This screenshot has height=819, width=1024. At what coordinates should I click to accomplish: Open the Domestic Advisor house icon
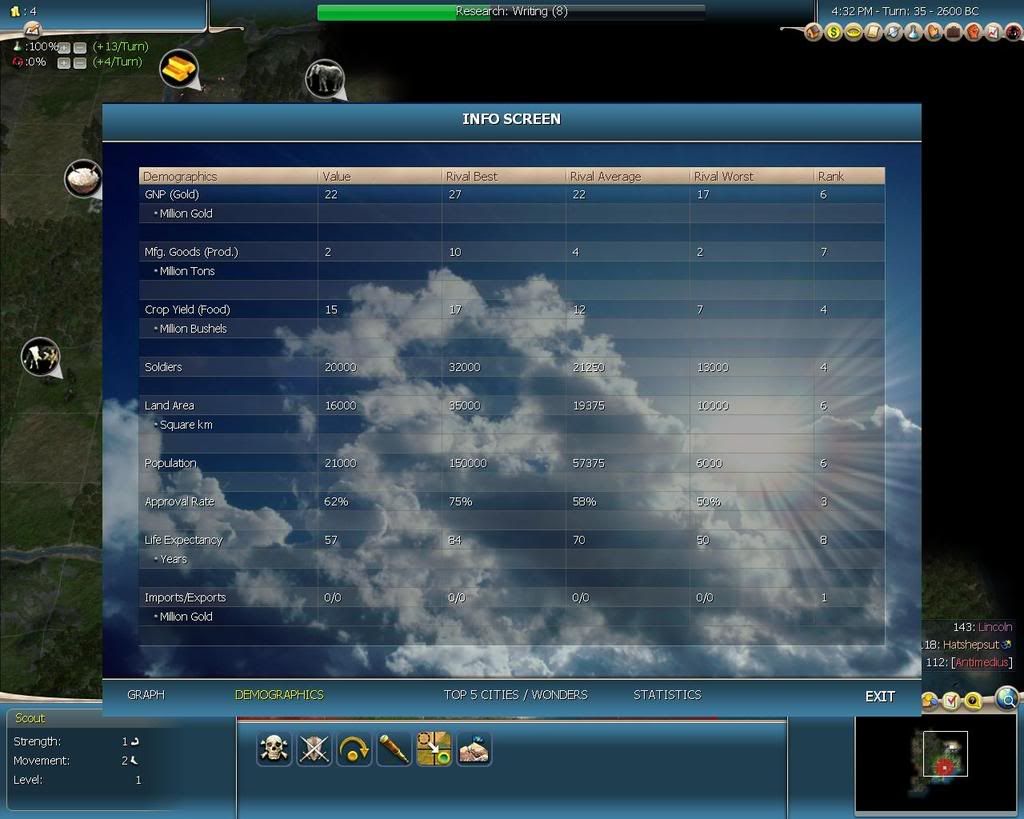pyautogui.click(x=813, y=31)
